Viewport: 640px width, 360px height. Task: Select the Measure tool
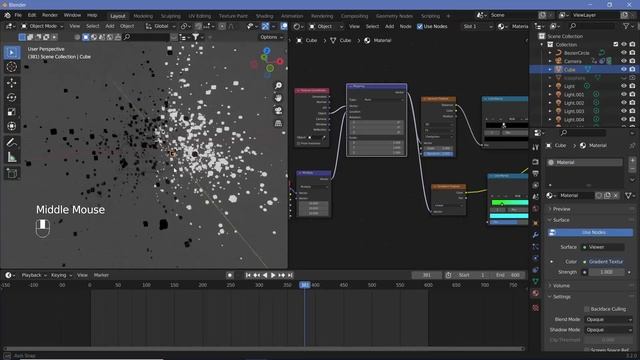pyautogui.click(x=11, y=157)
